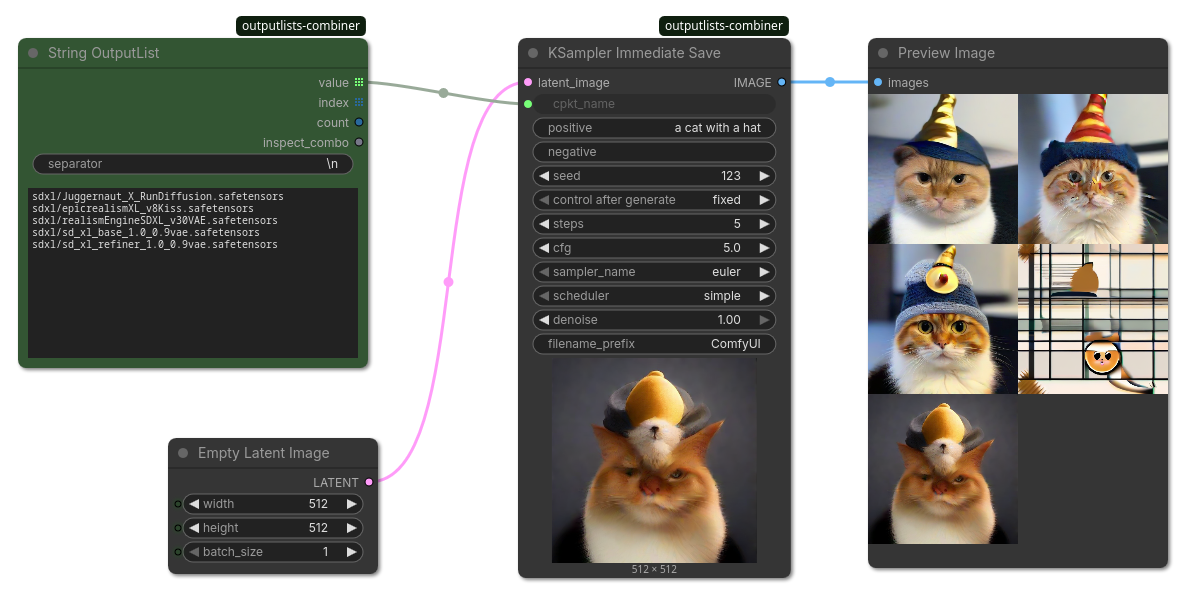Click the midpoint dot on the blue IMAGE link
This screenshot has width=1190, height=600.
(830, 82)
